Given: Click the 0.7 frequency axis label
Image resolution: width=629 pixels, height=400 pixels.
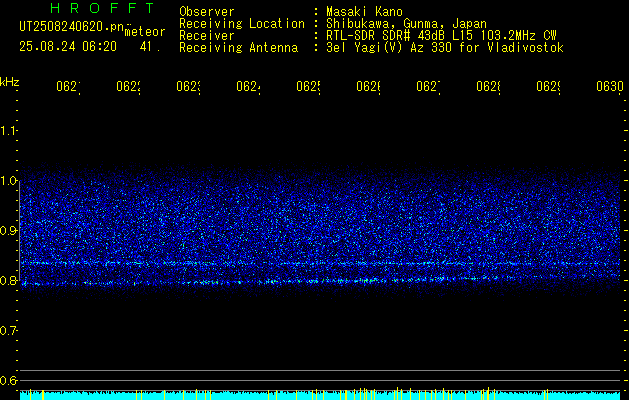Looking at the screenshot, I should [8, 331].
